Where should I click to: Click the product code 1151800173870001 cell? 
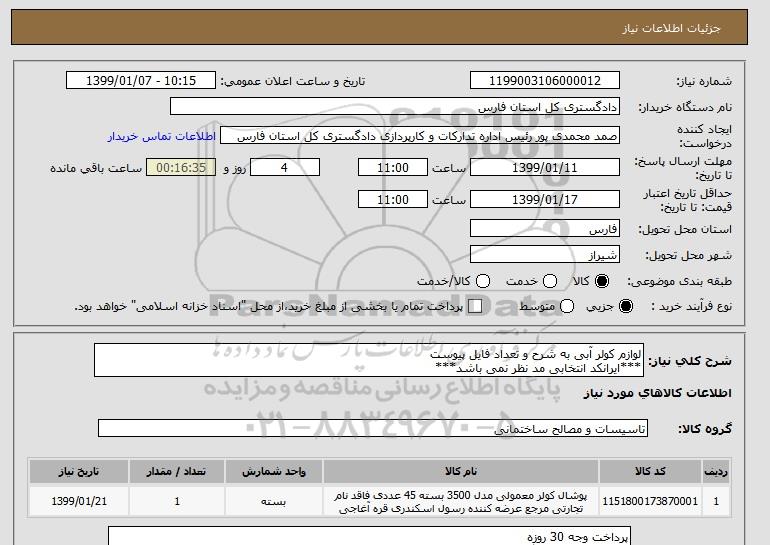(x=650, y=501)
